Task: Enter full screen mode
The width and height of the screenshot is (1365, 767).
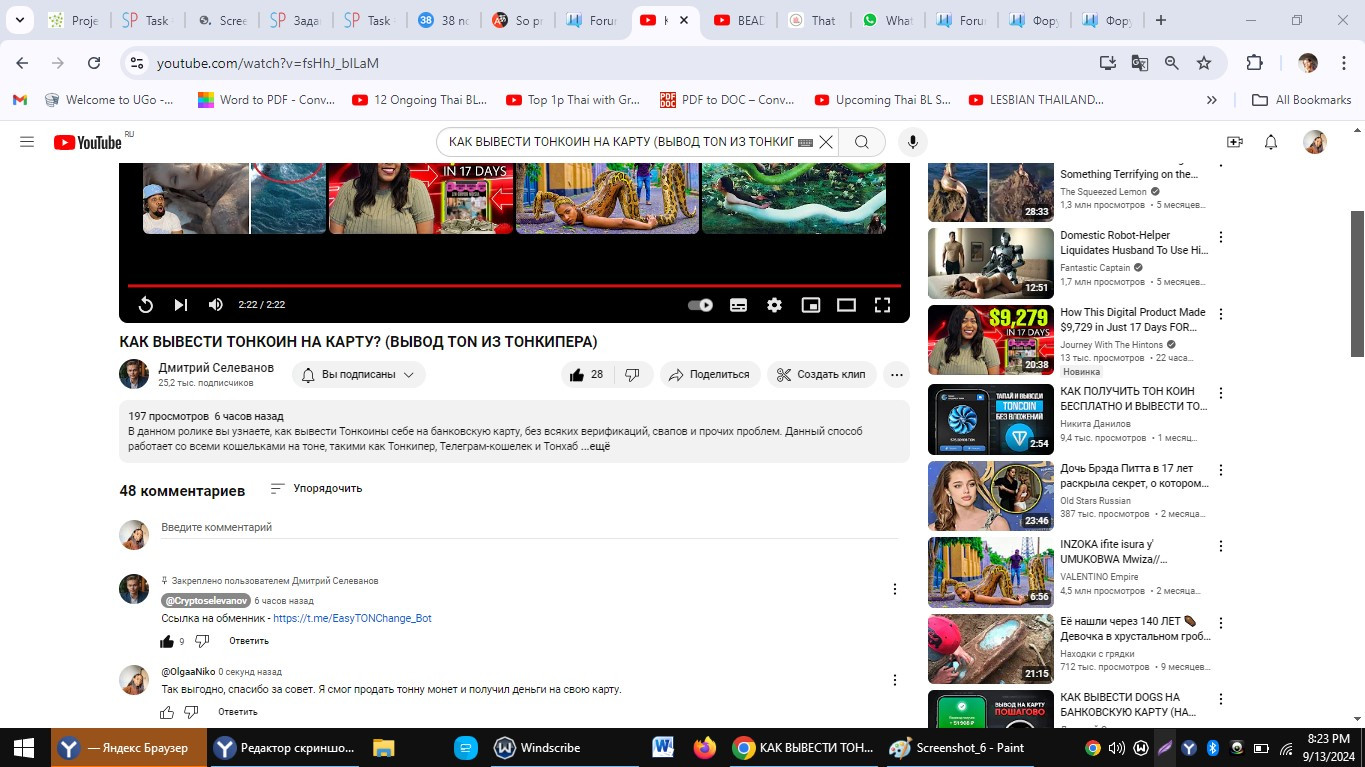Action: point(882,305)
